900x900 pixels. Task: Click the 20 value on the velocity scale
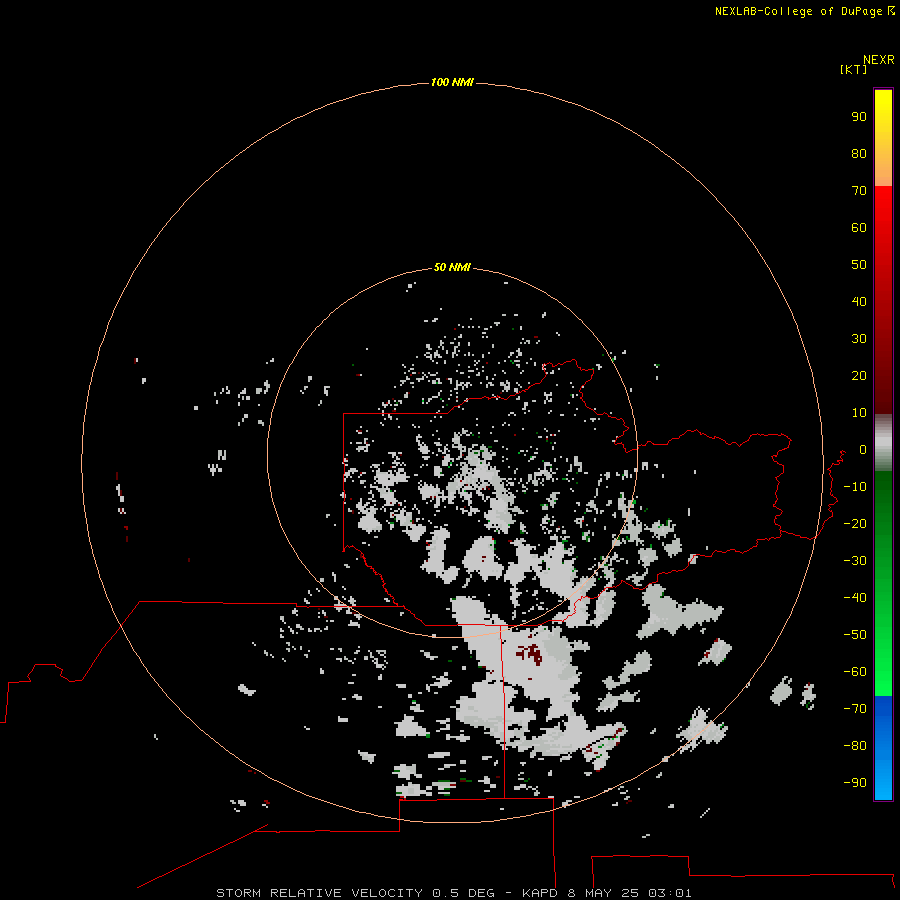[x=859, y=376]
